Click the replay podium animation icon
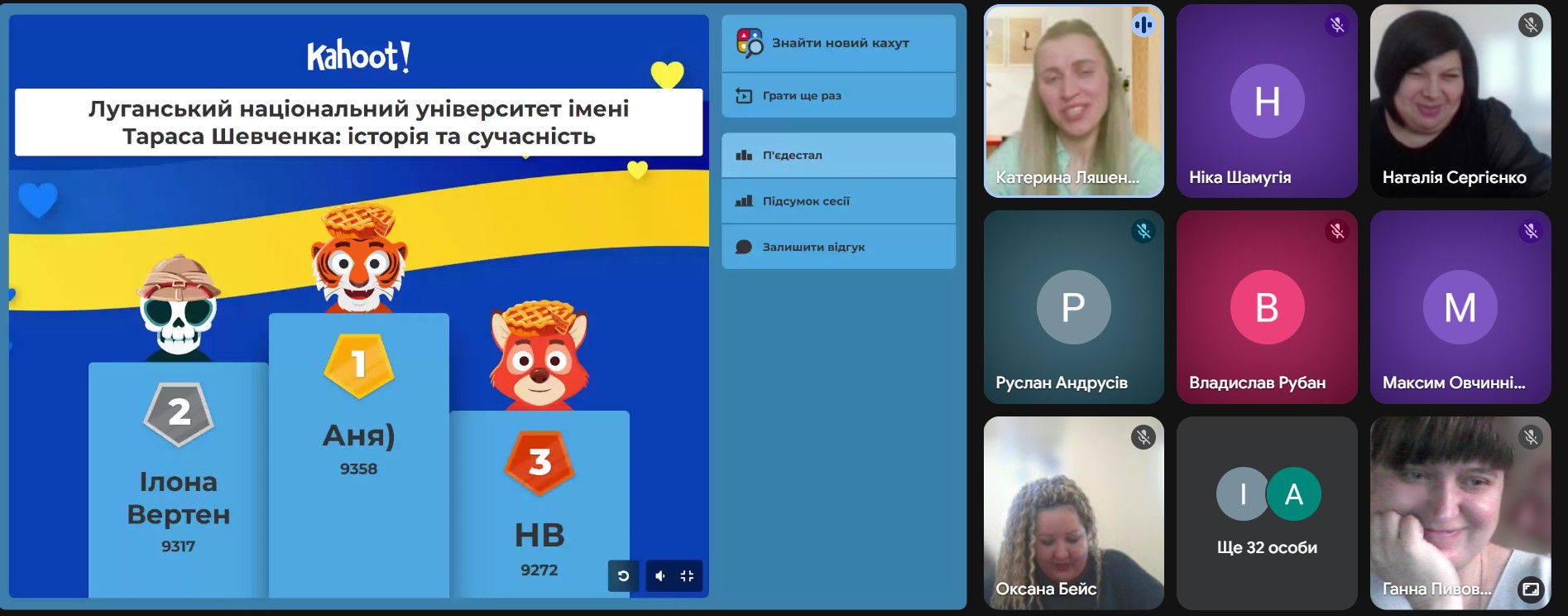 (x=623, y=576)
